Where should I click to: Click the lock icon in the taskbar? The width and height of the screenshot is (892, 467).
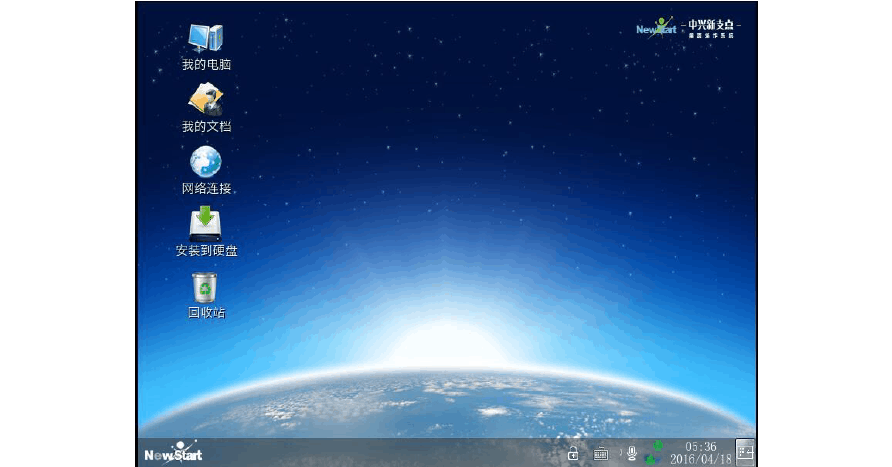[x=573, y=453]
